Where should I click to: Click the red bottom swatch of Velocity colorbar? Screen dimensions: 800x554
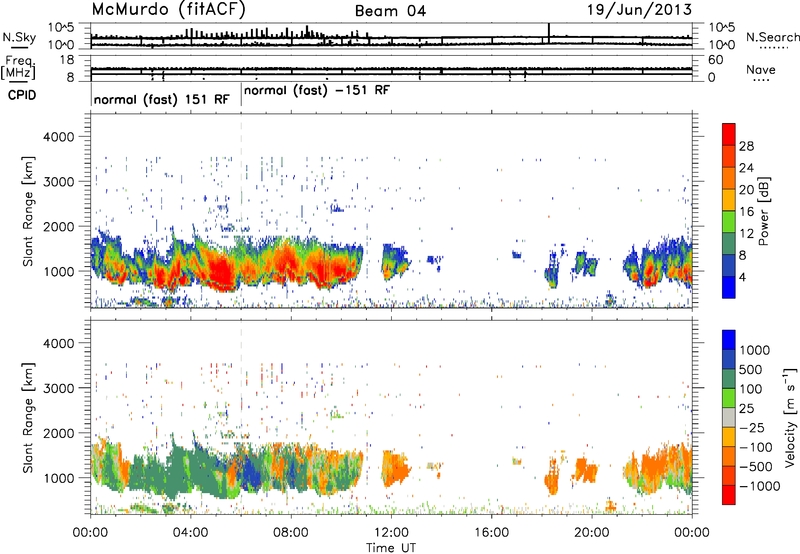point(729,495)
